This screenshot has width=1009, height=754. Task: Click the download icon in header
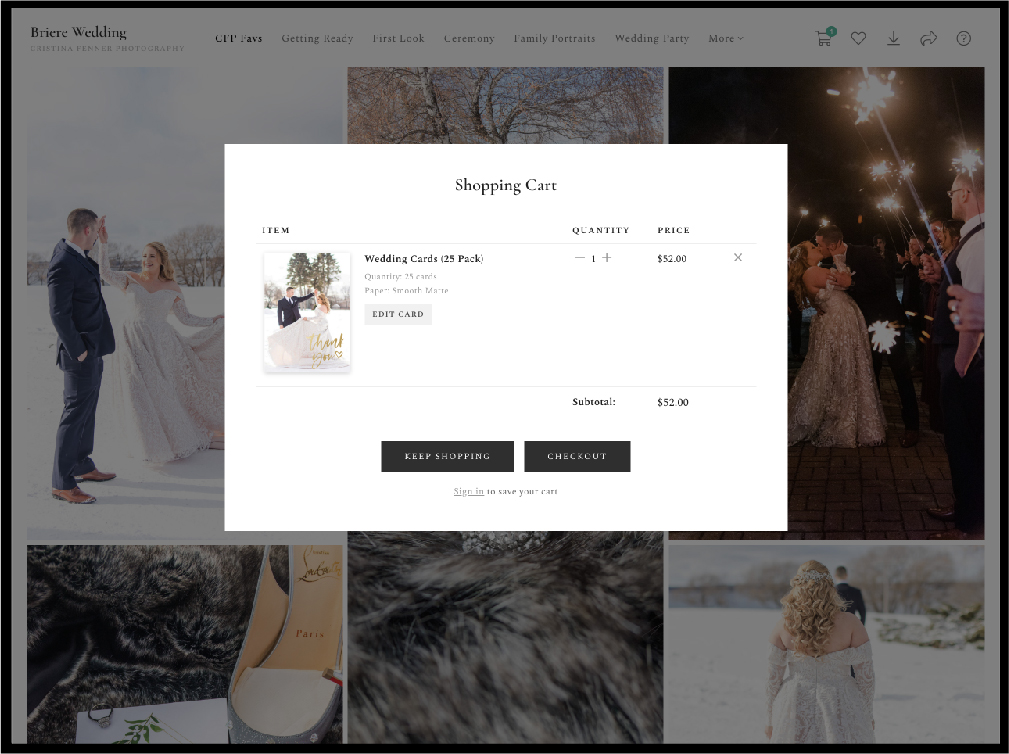893,39
